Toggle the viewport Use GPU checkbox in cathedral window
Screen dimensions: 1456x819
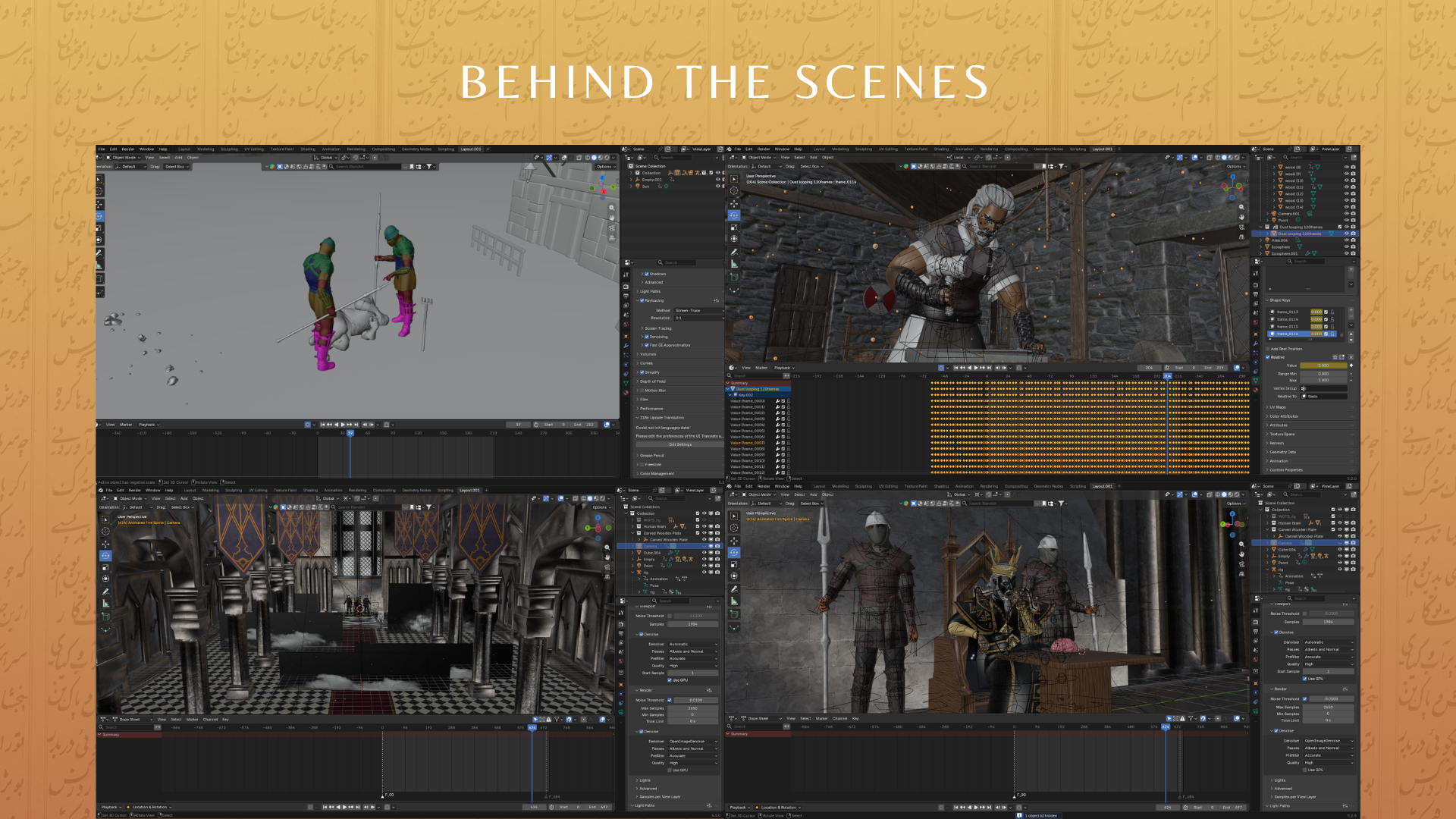(x=670, y=680)
